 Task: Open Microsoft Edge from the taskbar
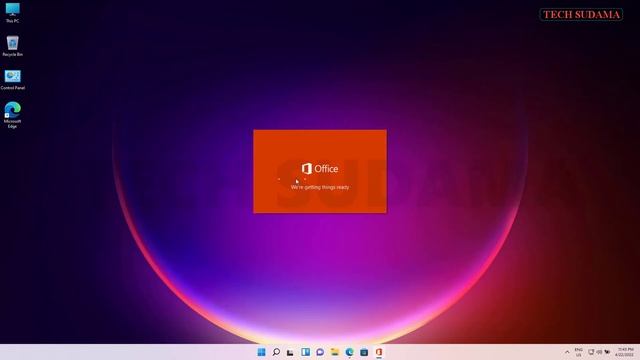[349, 352]
